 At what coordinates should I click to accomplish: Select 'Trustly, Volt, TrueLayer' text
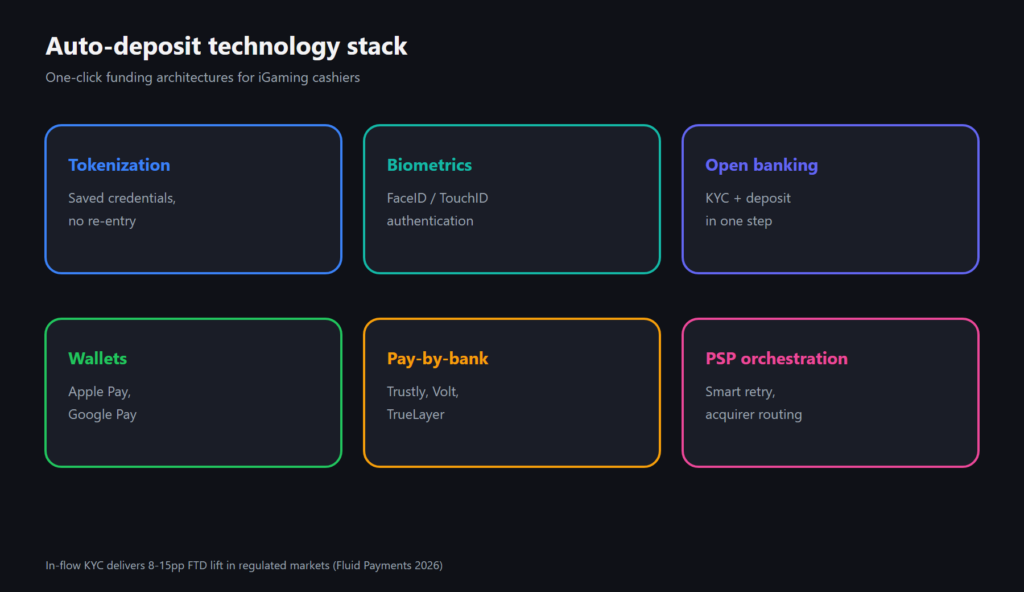click(423, 403)
